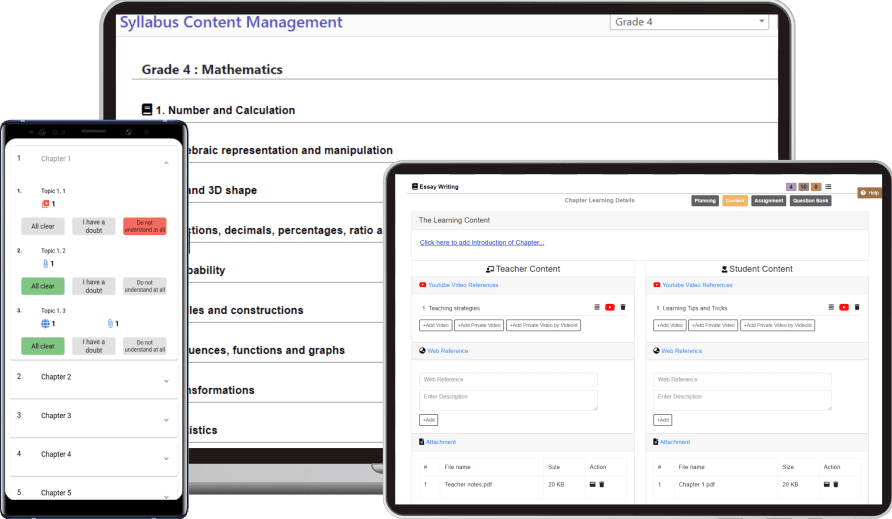Select I have a doubt for Topic 1.3
892x519 pixels.
click(94, 345)
